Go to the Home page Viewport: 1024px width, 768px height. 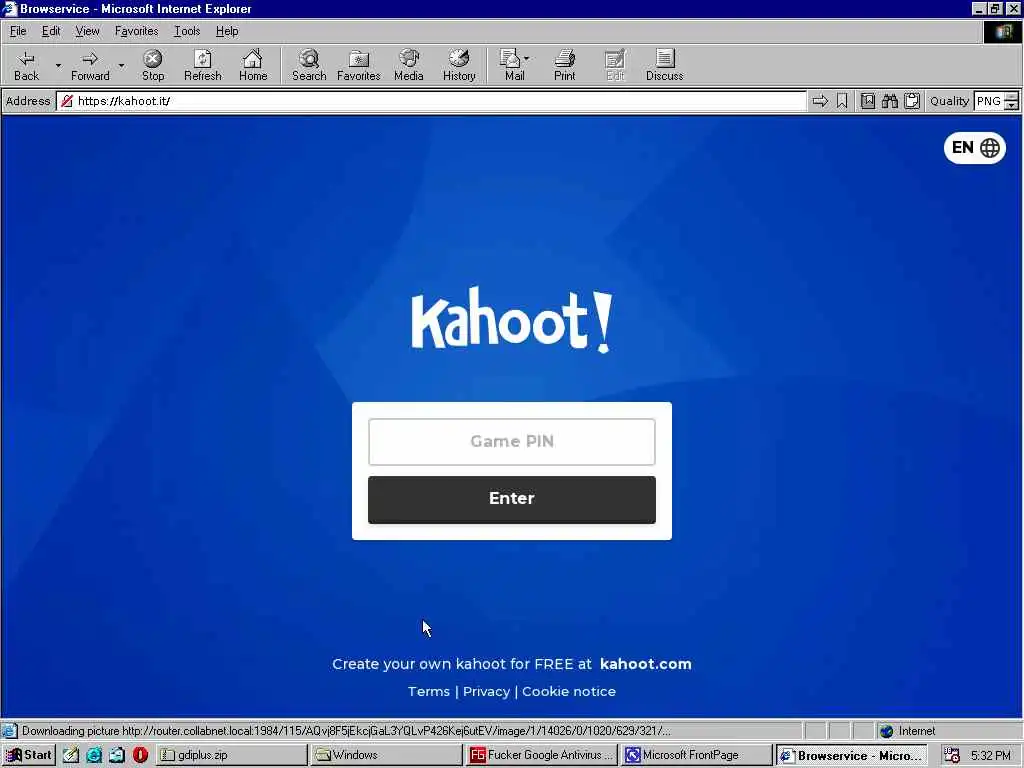[x=253, y=65]
